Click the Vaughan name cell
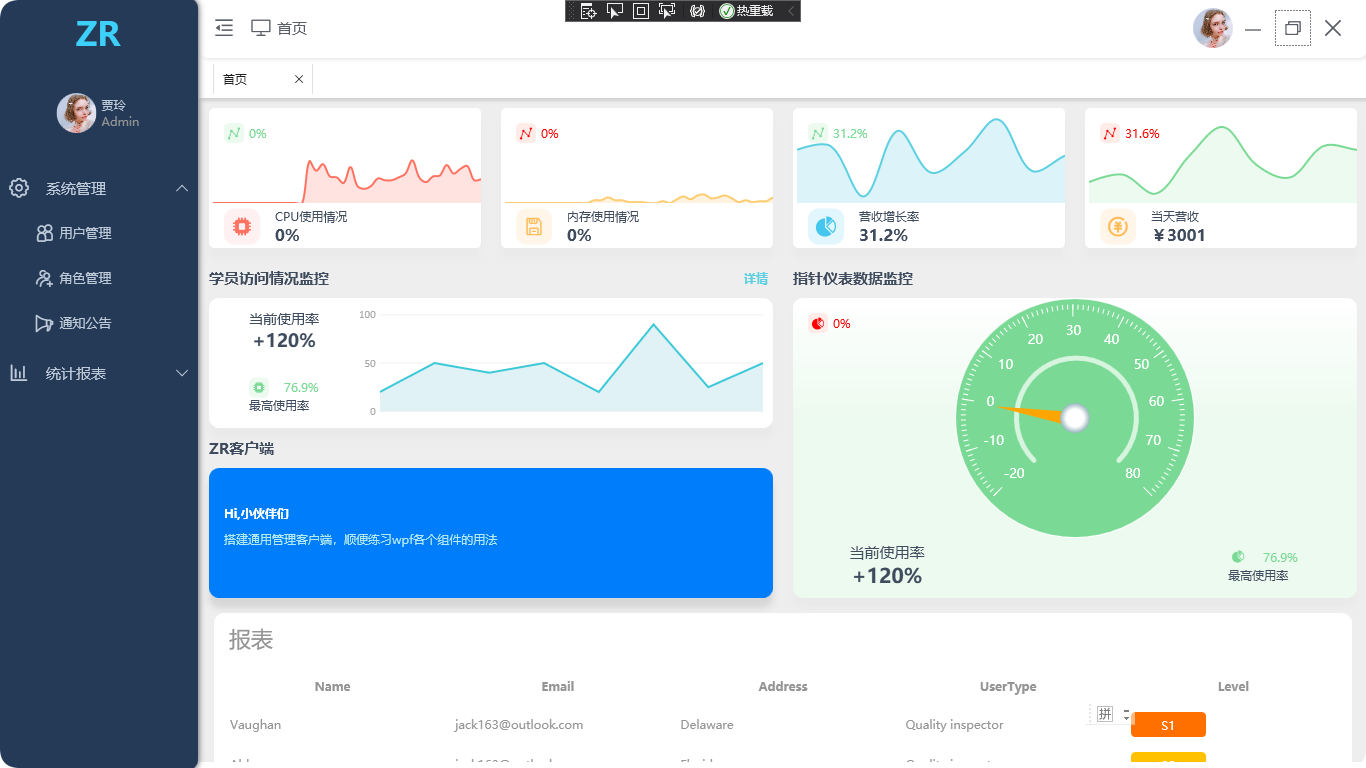The width and height of the screenshot is (1366, 768). pyautogui.click(x=255, y=724)
